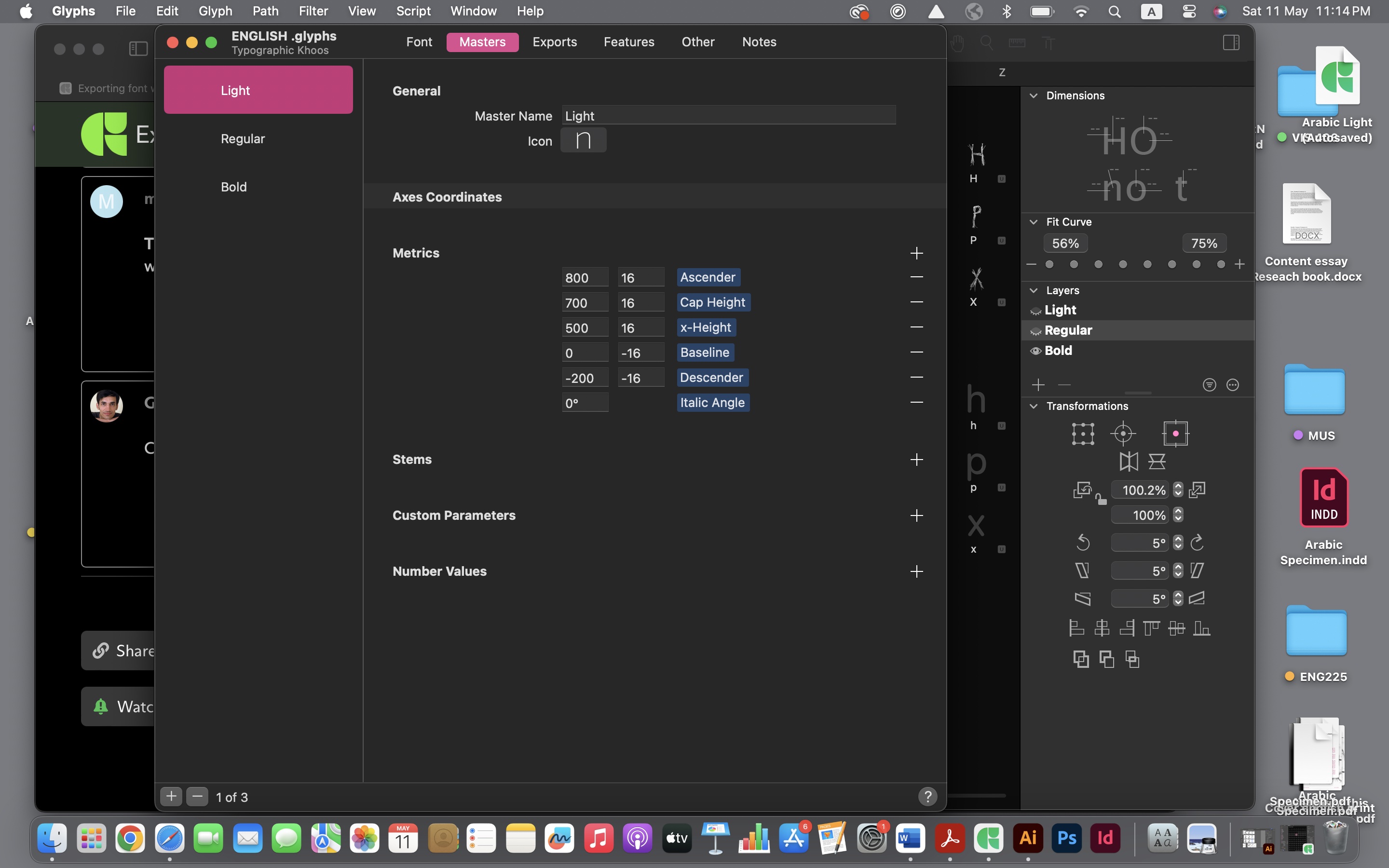Screen dimensions: 1389x868
Task: Click the flip vertical icon
Action: tap(1157, 461)
